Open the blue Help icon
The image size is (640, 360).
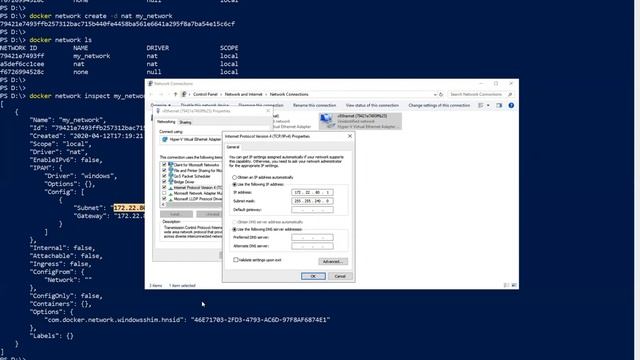pyautogui.click(x=511, y=105)
